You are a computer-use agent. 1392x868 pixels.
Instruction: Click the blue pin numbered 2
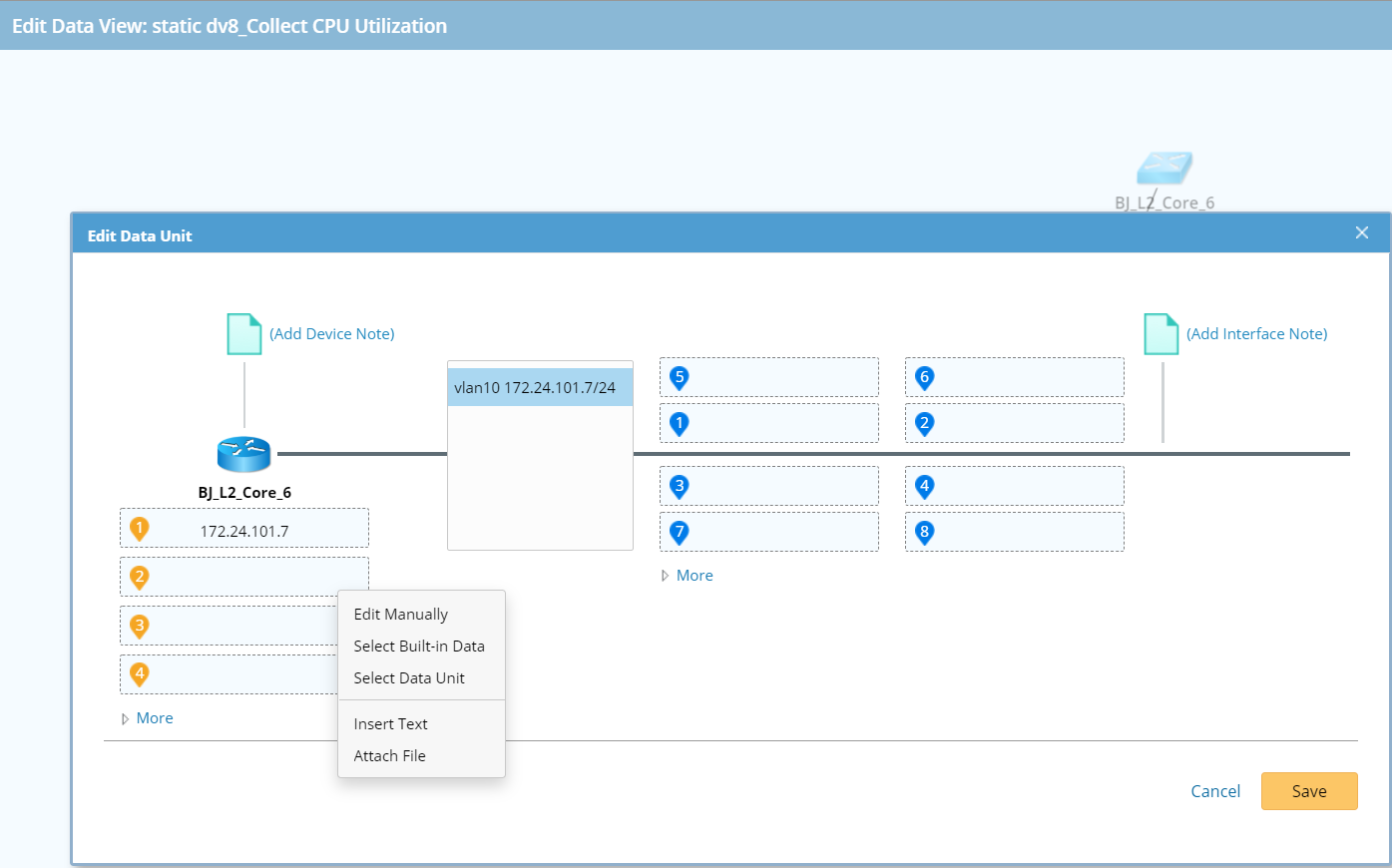click(x=925, y=423)
